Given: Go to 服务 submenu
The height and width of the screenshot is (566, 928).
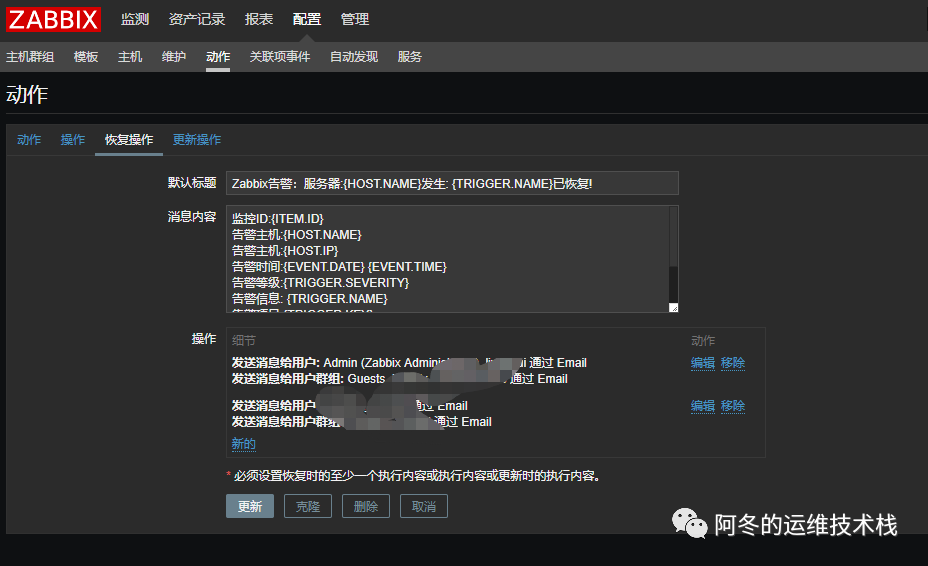Looking at the screenshot, I should coord(410,57).
